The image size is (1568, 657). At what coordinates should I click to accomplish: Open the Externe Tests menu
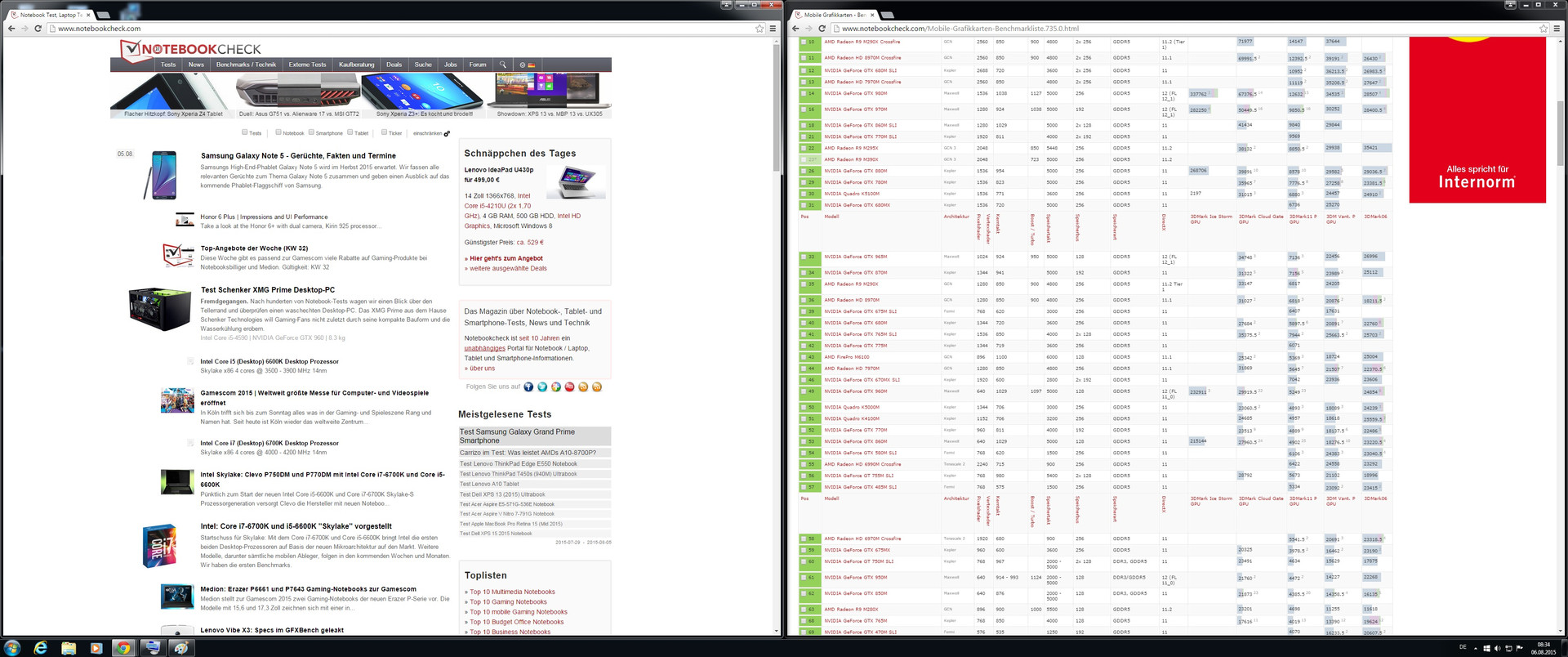click(x=307, y=65)
